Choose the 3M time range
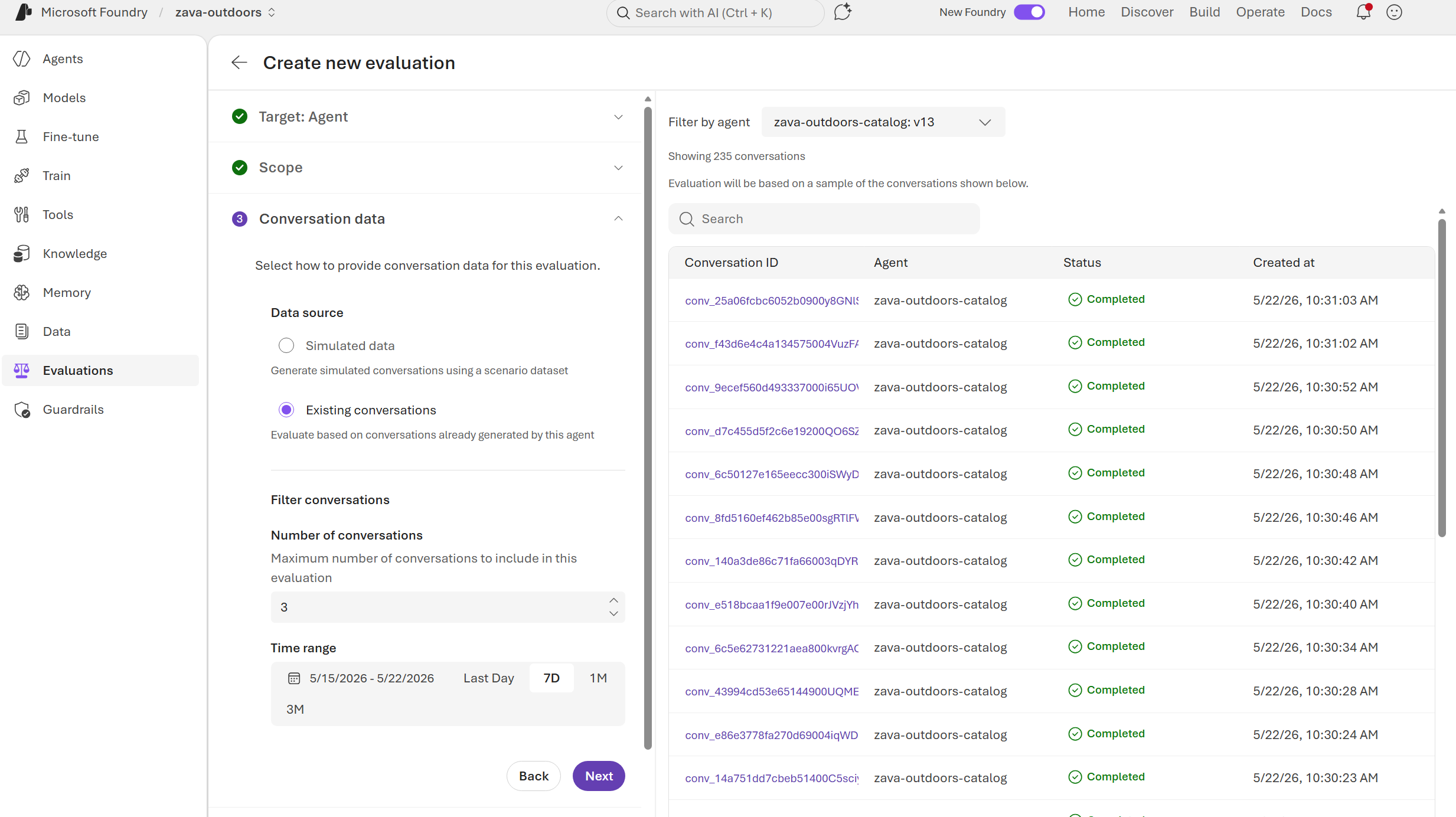1456x817 pixels. coord(295,710)
